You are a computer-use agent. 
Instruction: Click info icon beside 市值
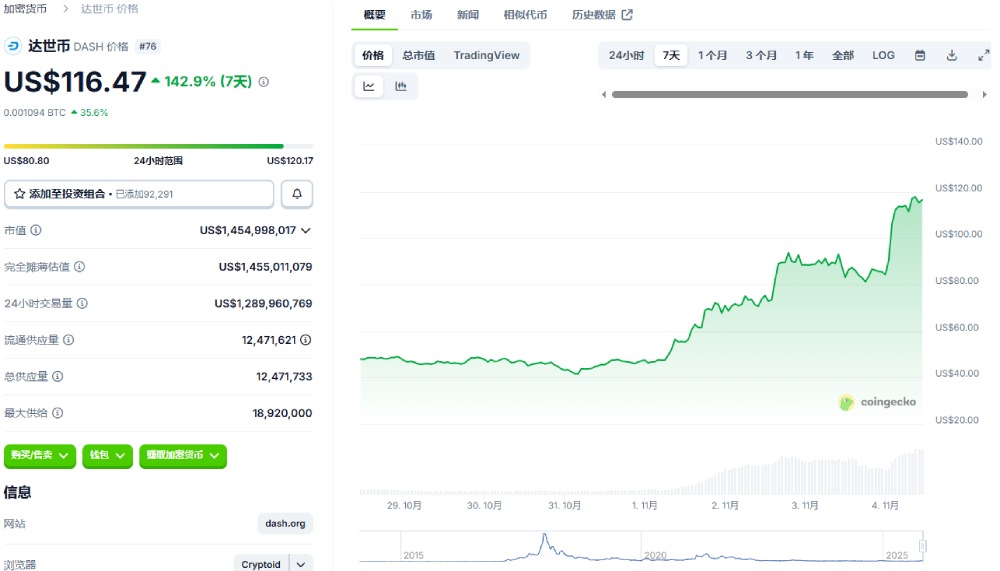click(x=36, y=230)
